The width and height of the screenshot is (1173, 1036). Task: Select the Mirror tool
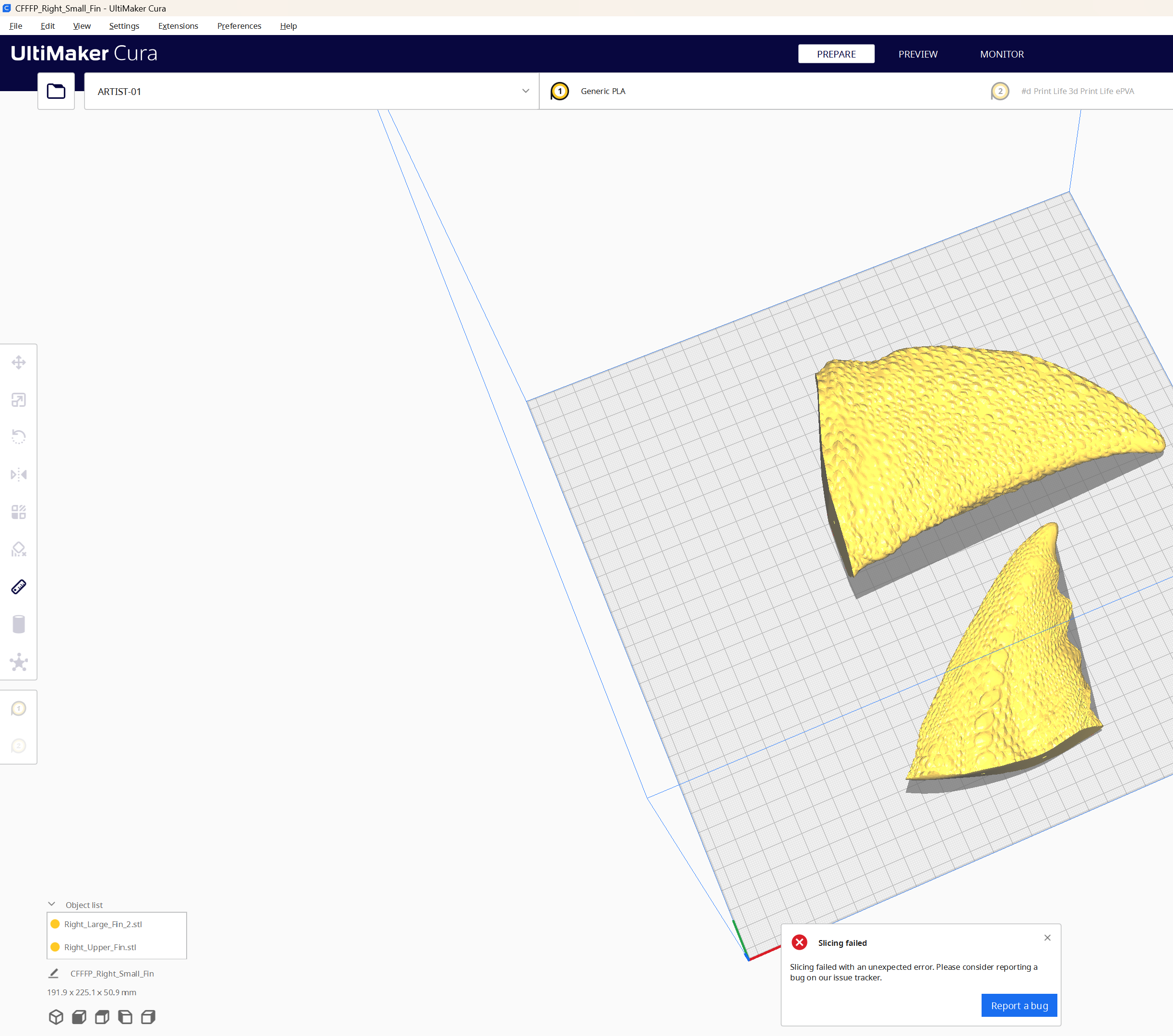19,474
